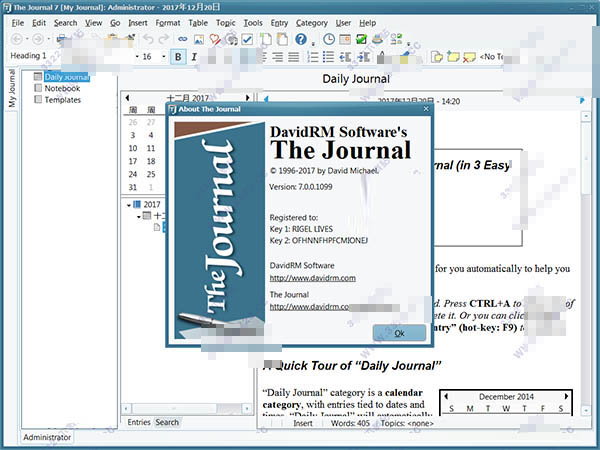The height and width of the screenshot is (450, 600).
Task: Open help with the blue question mark icon
Action: [301, 39]
